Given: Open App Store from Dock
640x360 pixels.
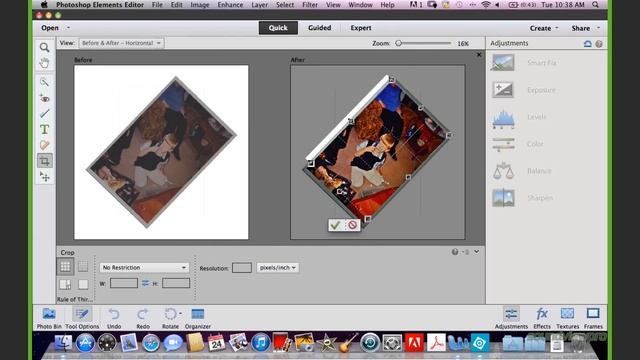Looking at the screenshot, I should 85,343.
